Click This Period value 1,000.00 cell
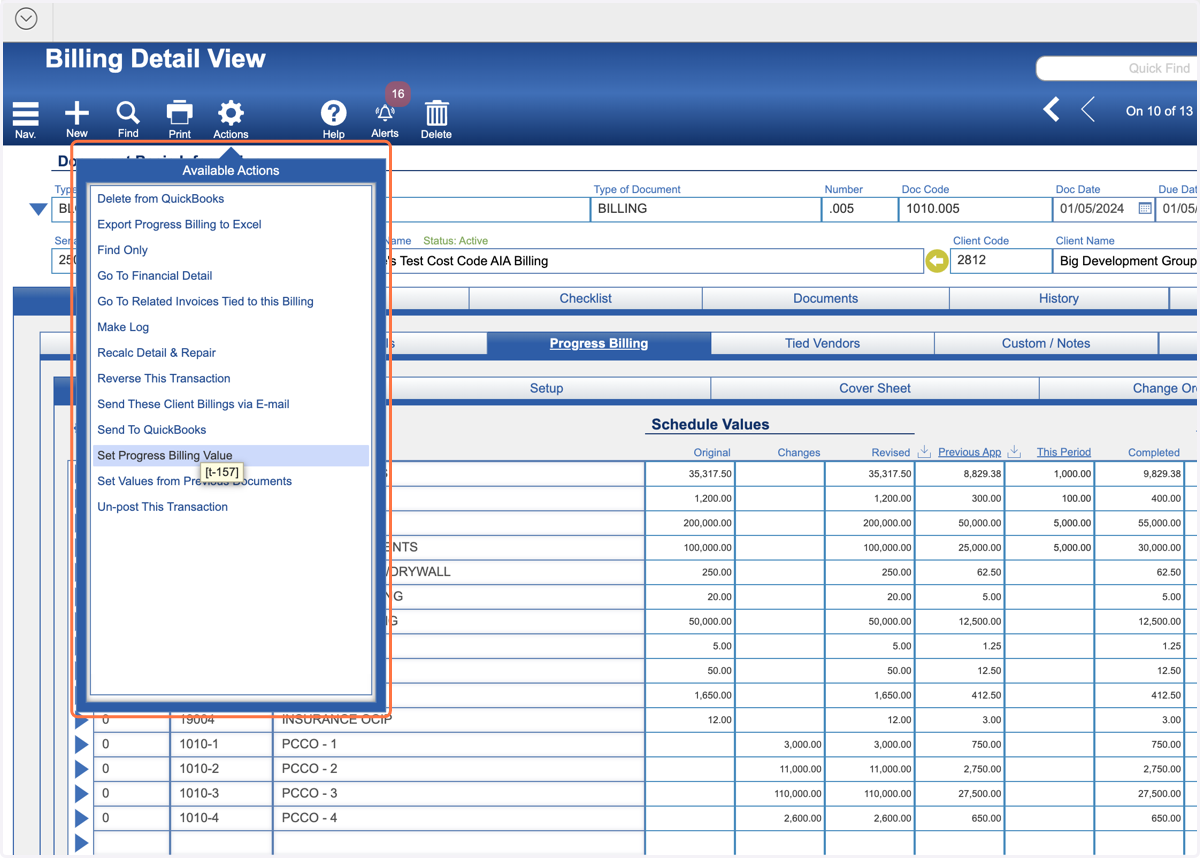 [1051, 474]
